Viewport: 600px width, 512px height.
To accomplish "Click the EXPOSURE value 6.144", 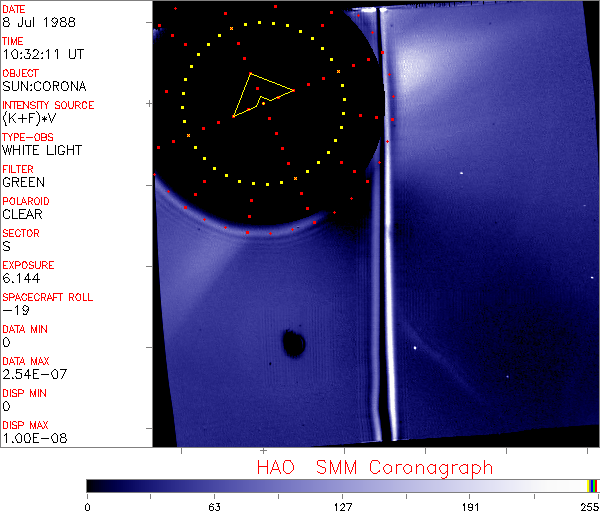I will coord(21,279).
